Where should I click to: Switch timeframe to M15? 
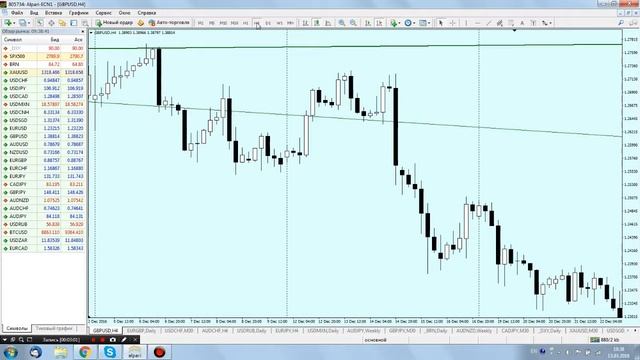click(x=223, y=23)
